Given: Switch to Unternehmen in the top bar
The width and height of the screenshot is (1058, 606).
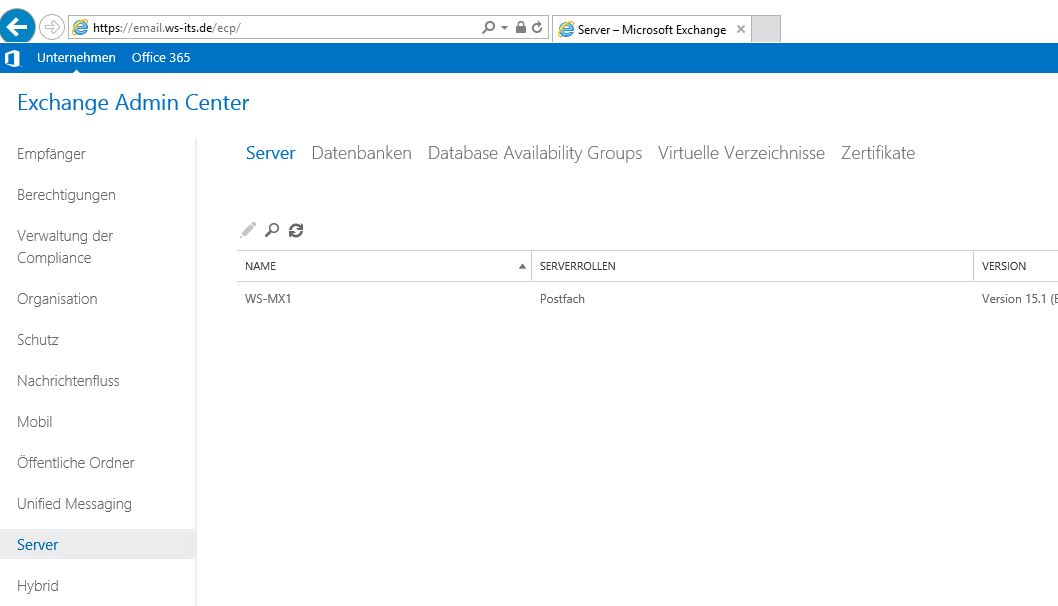Looking at the screenshot, I should (x=76, y=58).
